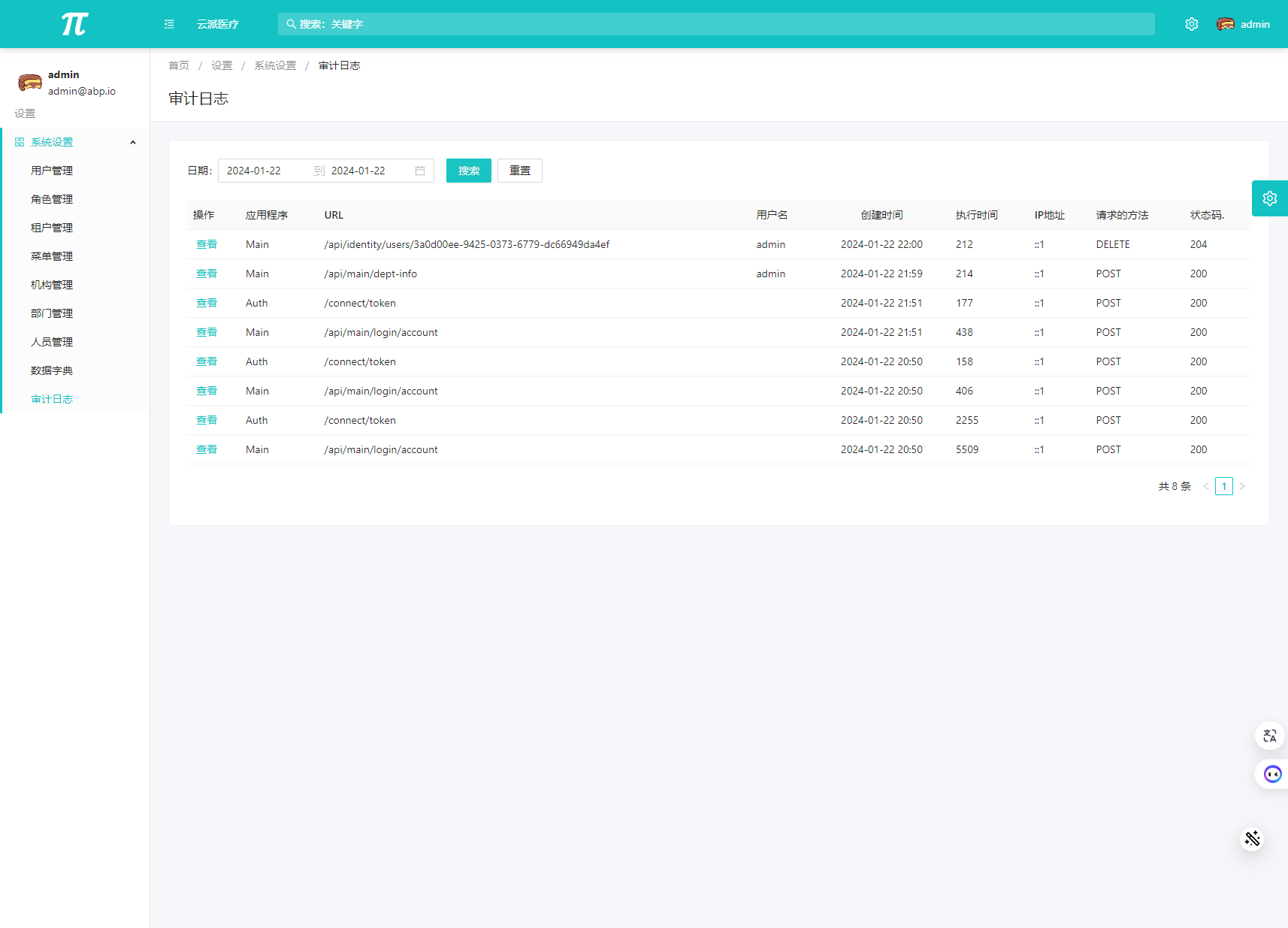Click the 搜索 button

click(x=468, y=171)
